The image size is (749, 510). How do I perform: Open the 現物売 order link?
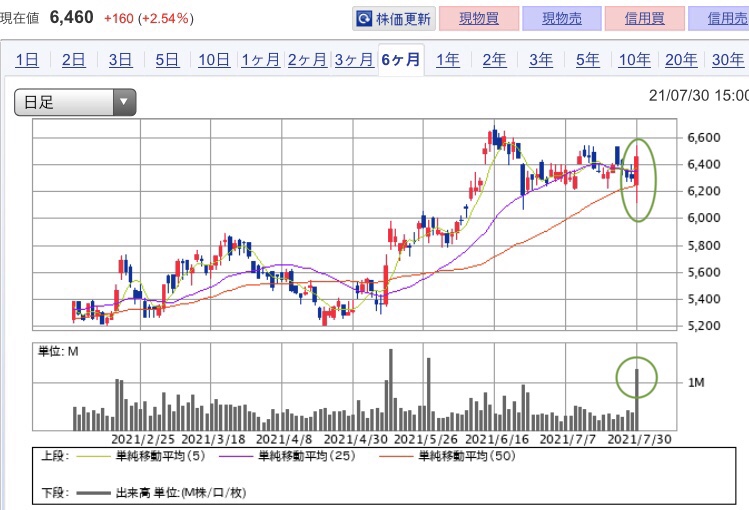click(x=562, y=19)
